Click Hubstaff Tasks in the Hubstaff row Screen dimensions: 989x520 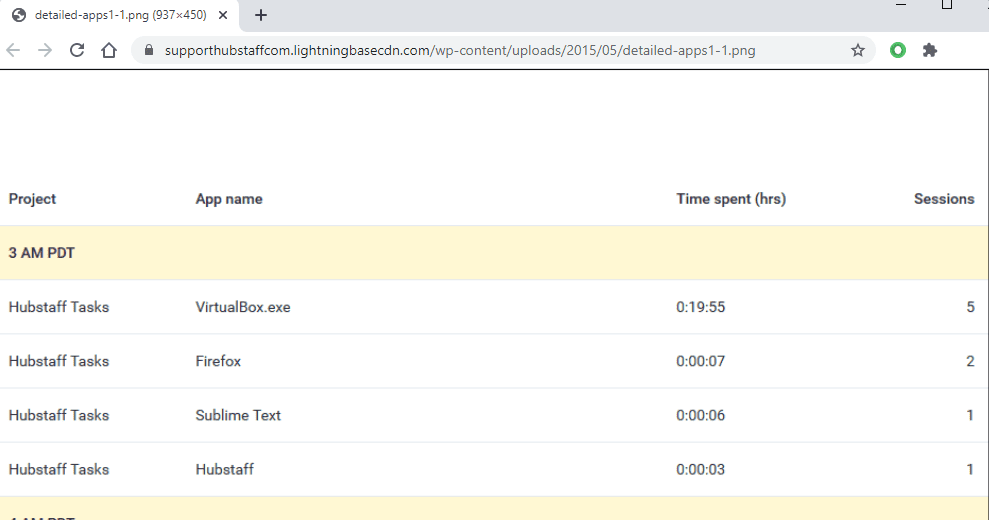click(59, 470)
